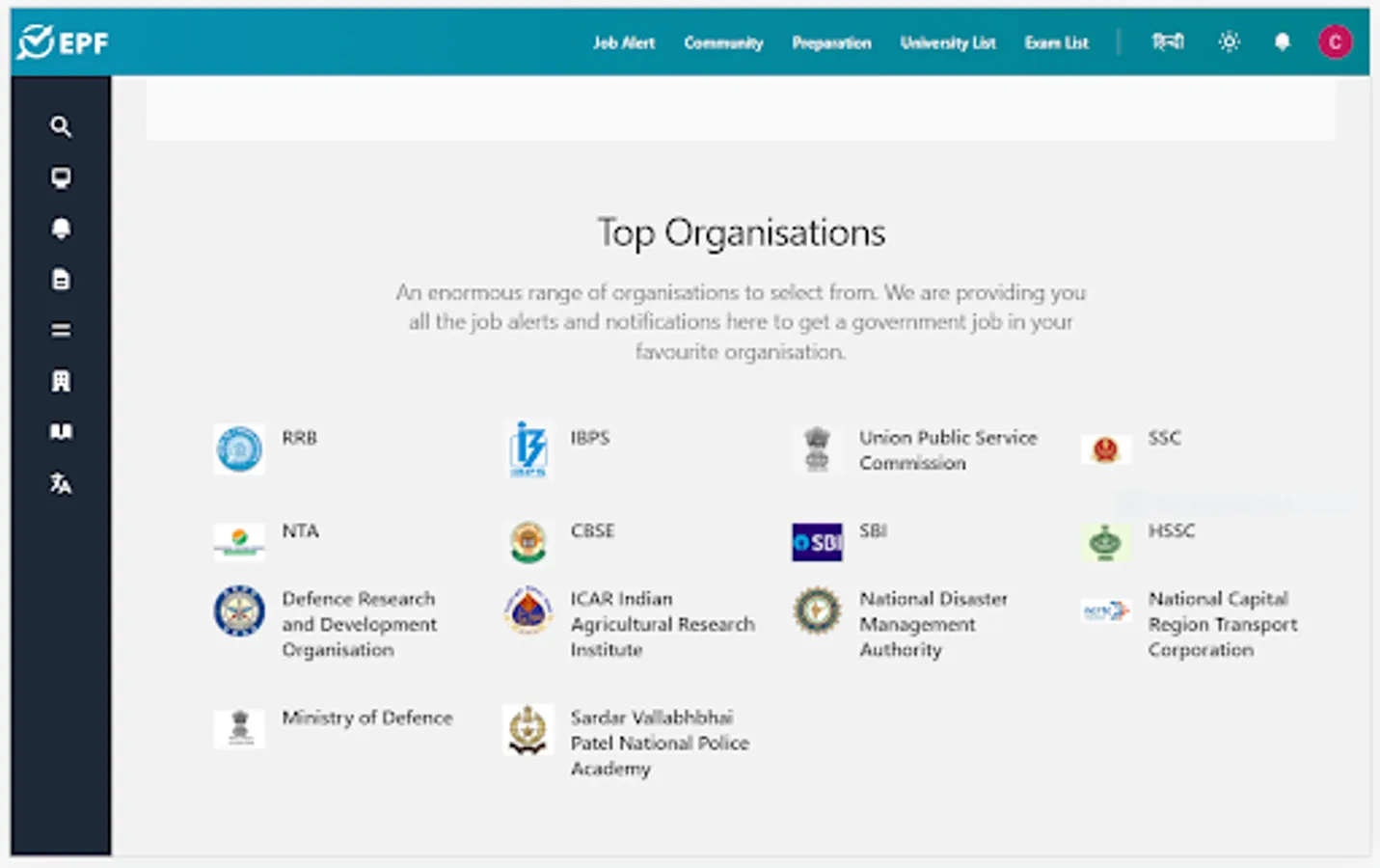Click the Top Organisations heading

[x=741, y=233]
